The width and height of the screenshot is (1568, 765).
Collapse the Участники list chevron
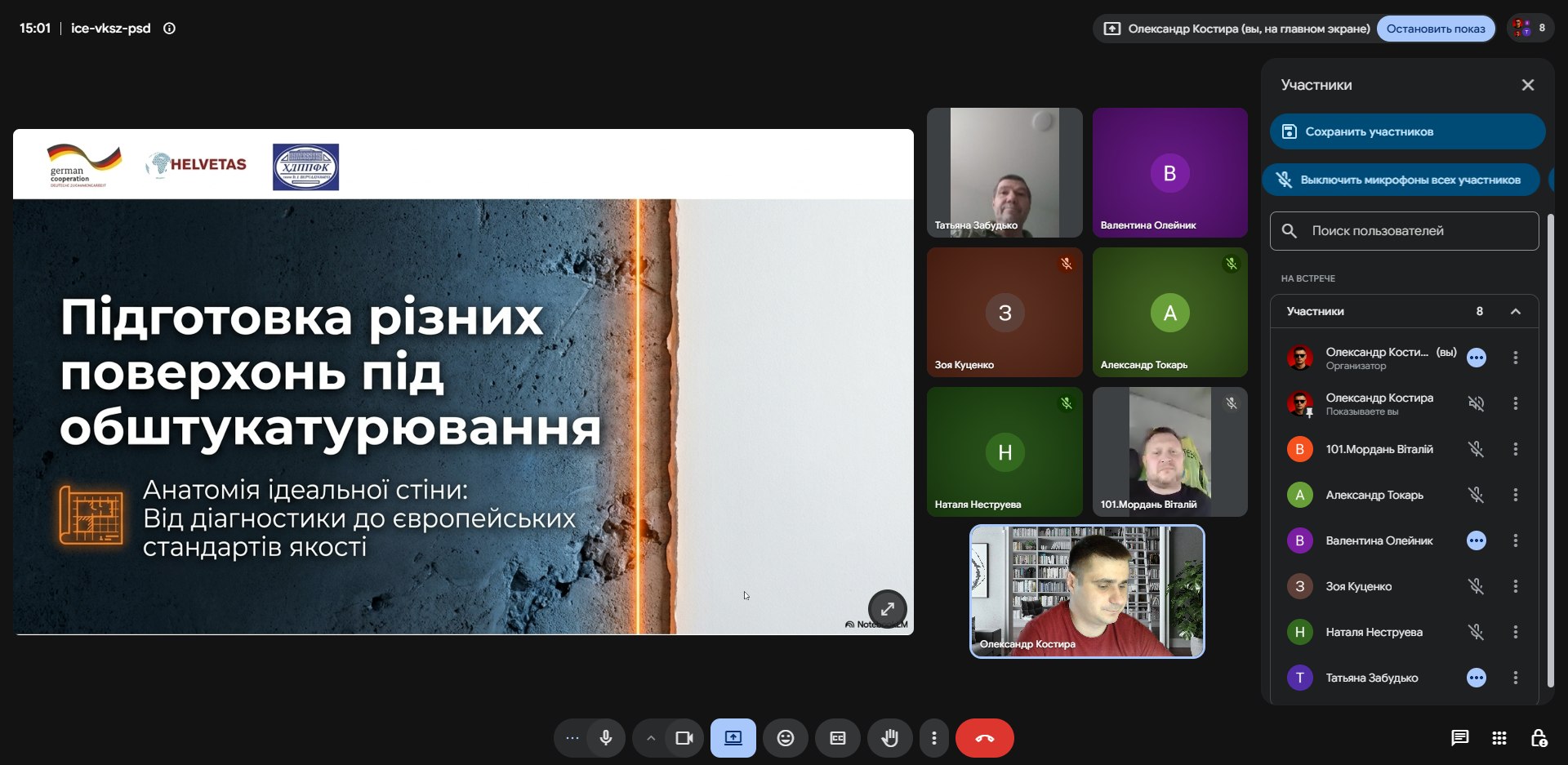(1516, 311)
